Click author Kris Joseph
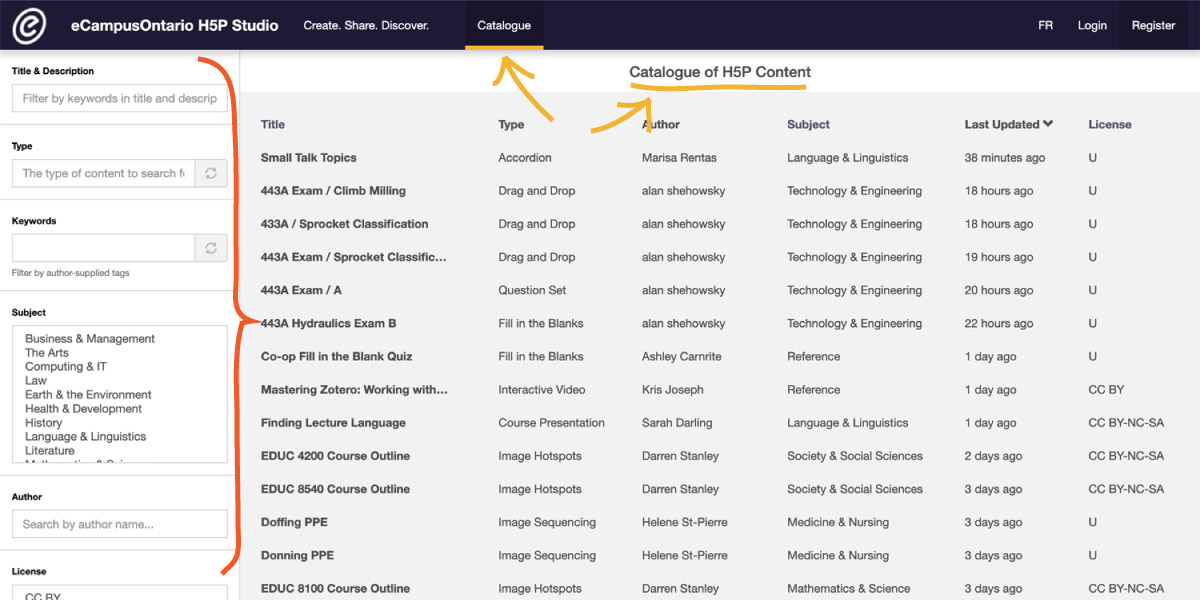Viewport: 1200px width, 600px height. [x=673, y=389]
